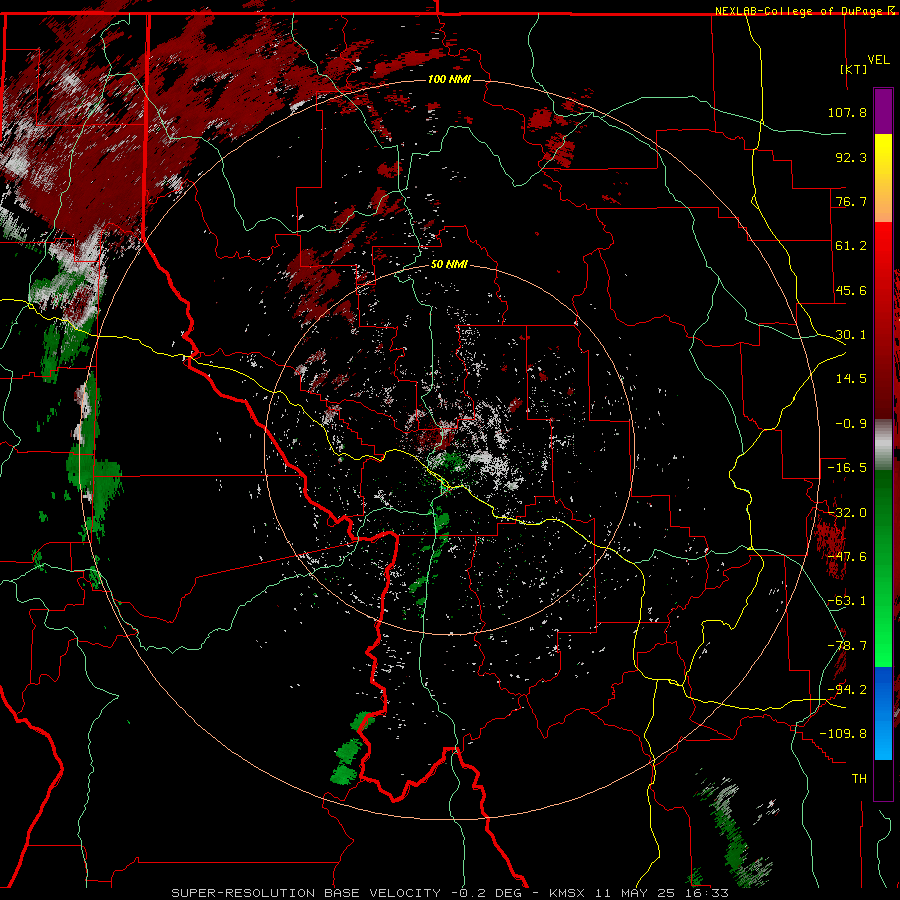Click the 30.1 legend value
Image resolution: width=900 pixels, height=900 pixels.
pos(851,335)
